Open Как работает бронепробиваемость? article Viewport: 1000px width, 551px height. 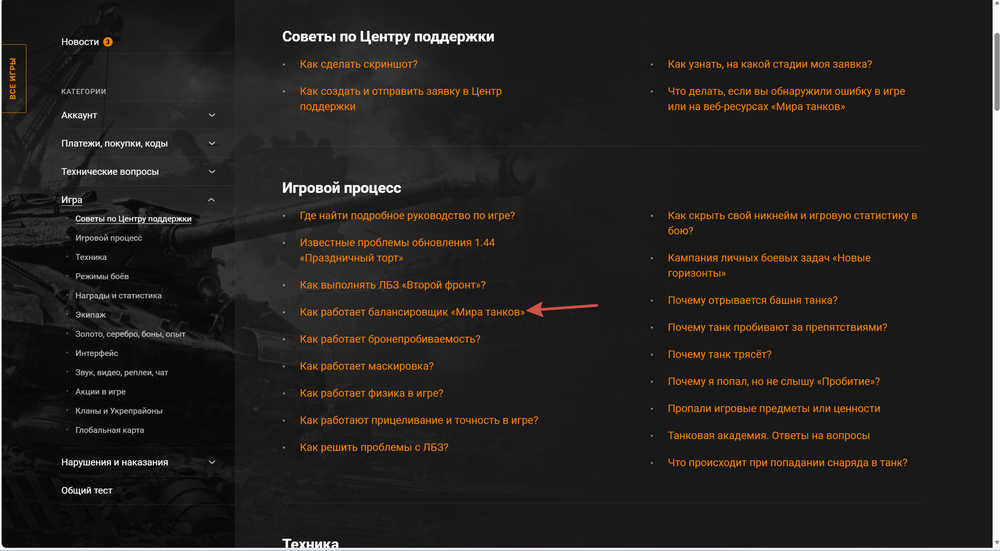390,339
